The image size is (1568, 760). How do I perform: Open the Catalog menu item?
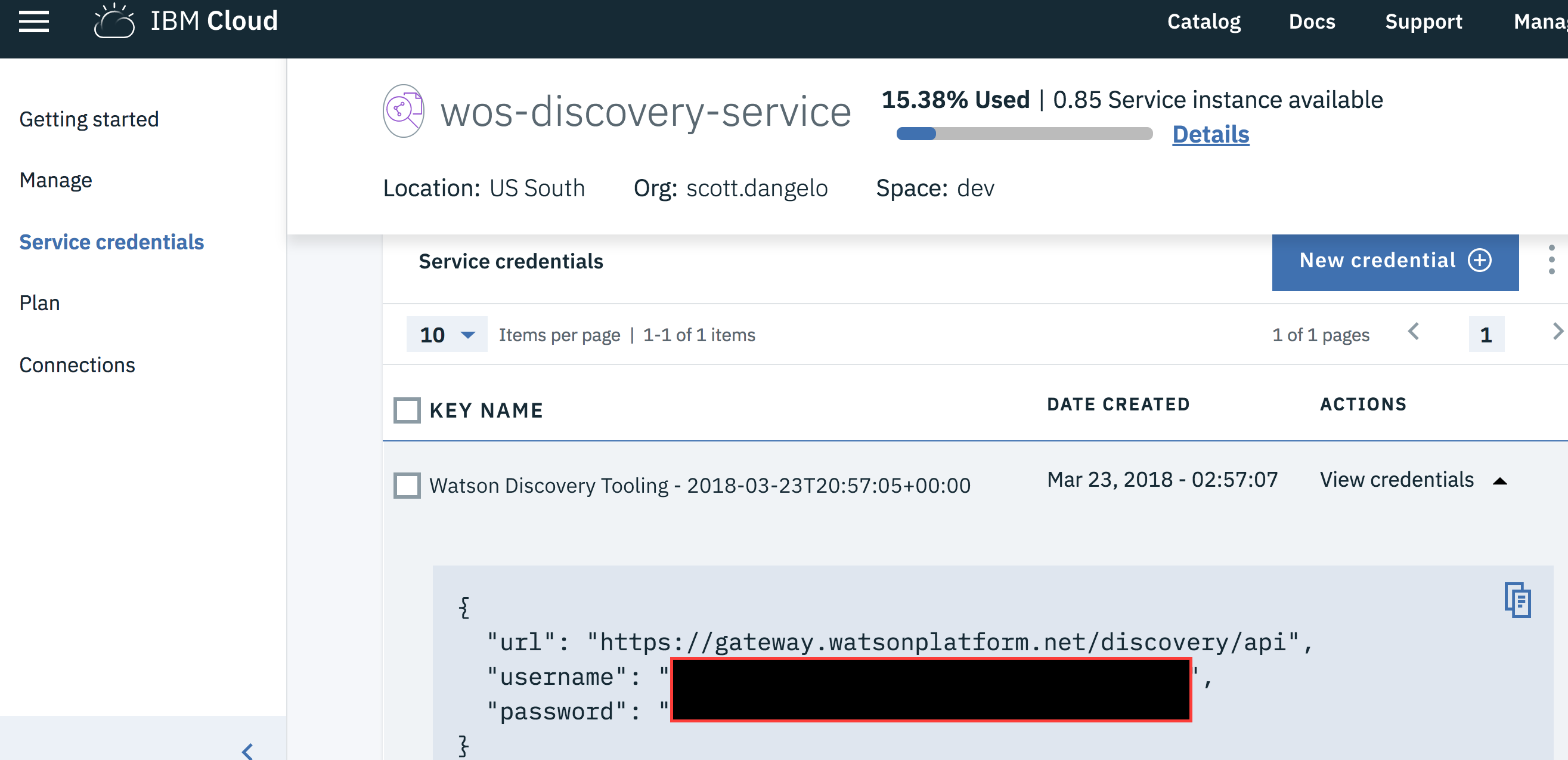point(1203,22)
